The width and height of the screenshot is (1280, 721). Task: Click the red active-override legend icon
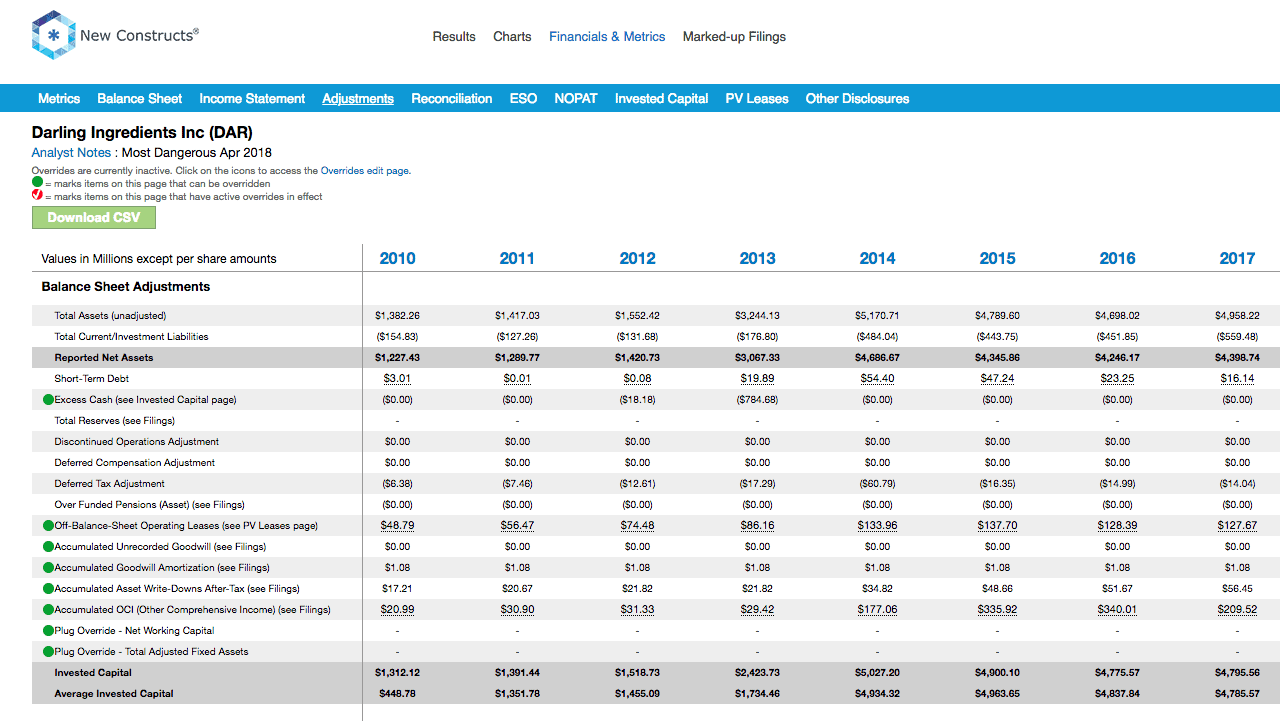point(37,196)
